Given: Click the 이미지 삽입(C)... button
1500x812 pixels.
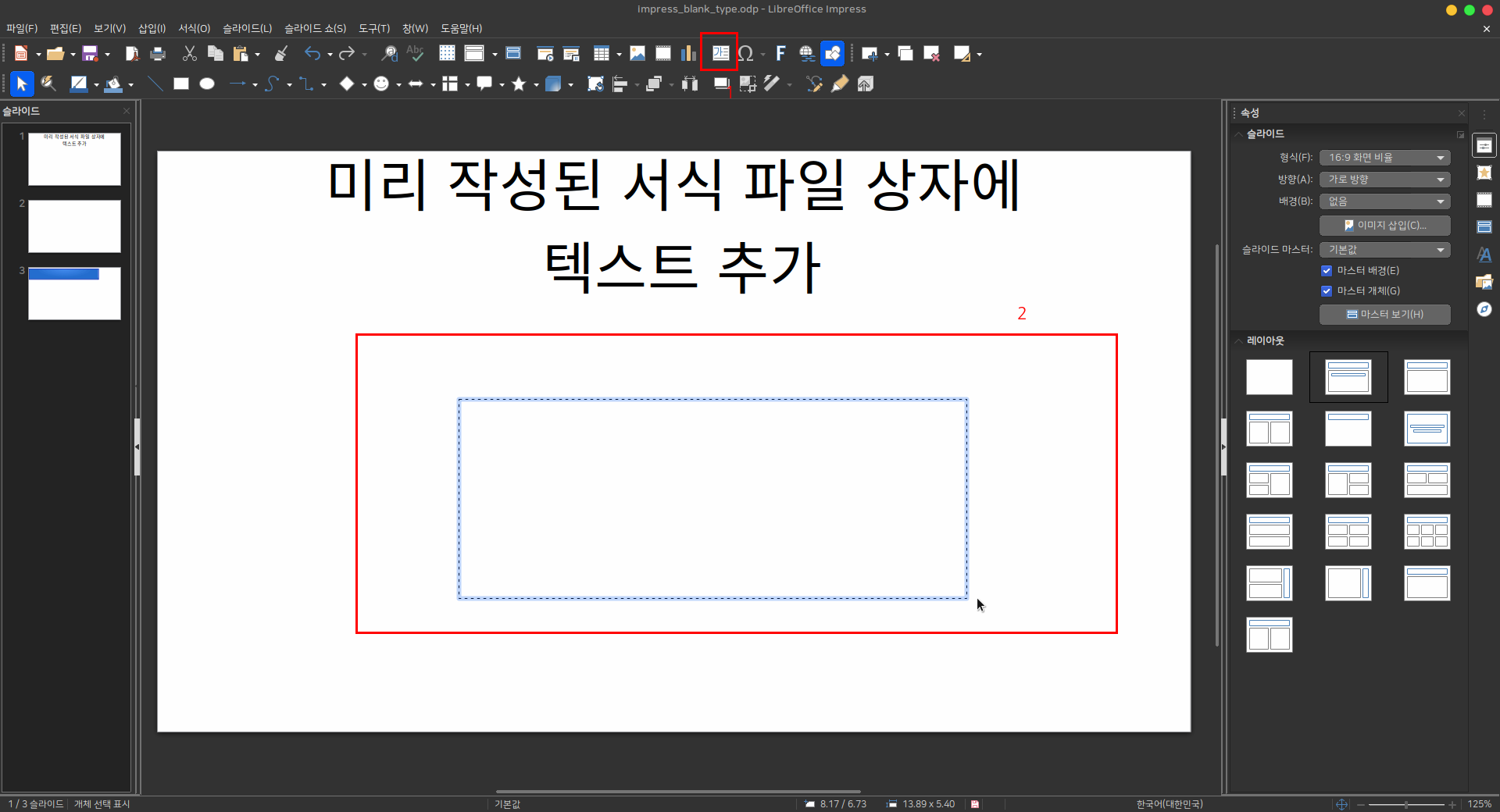Looking at the screenshot, I should [1384, 226].
